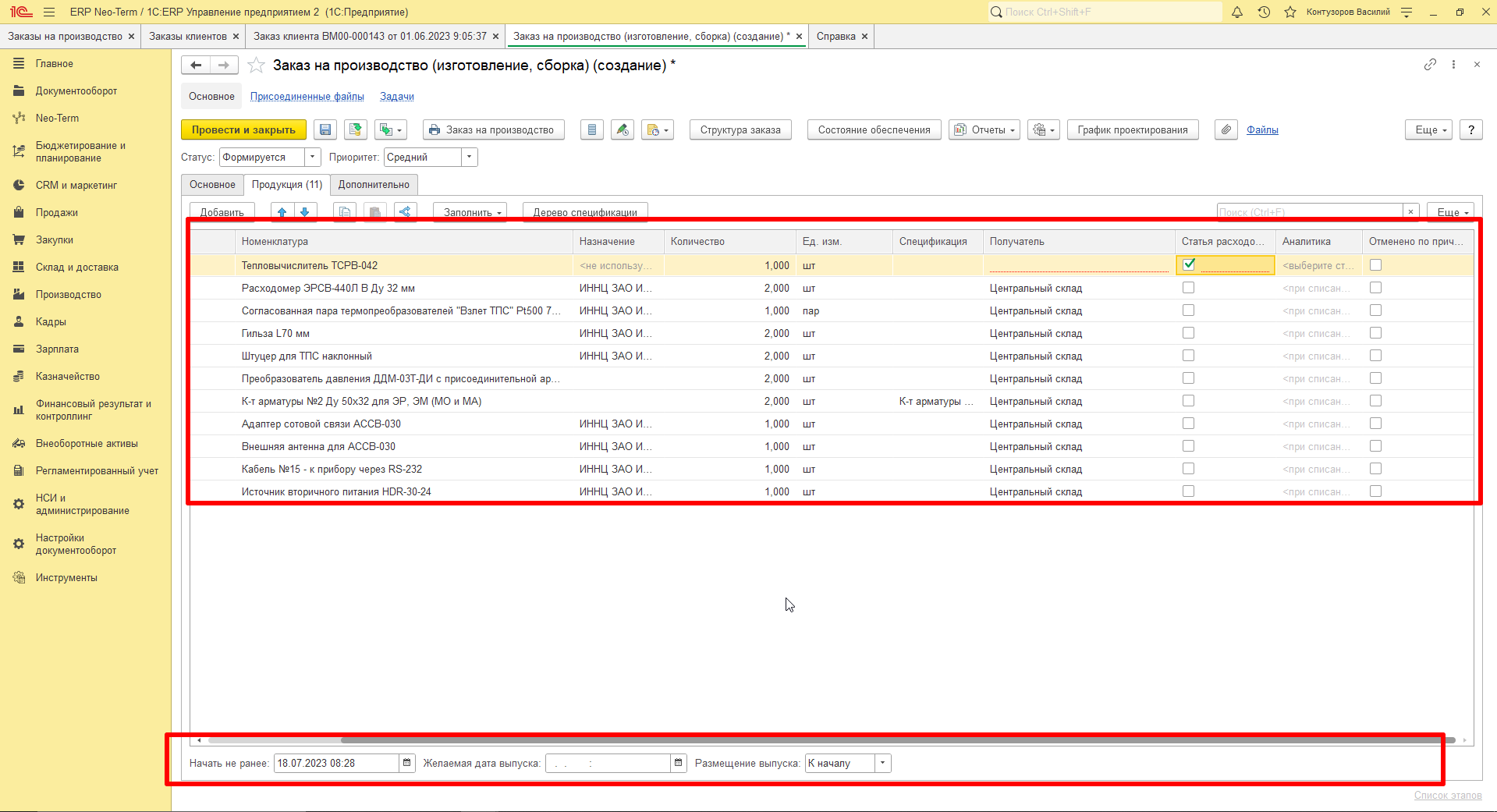Switch to the inner Основное tab beside Продукция

tap(212, 185)
